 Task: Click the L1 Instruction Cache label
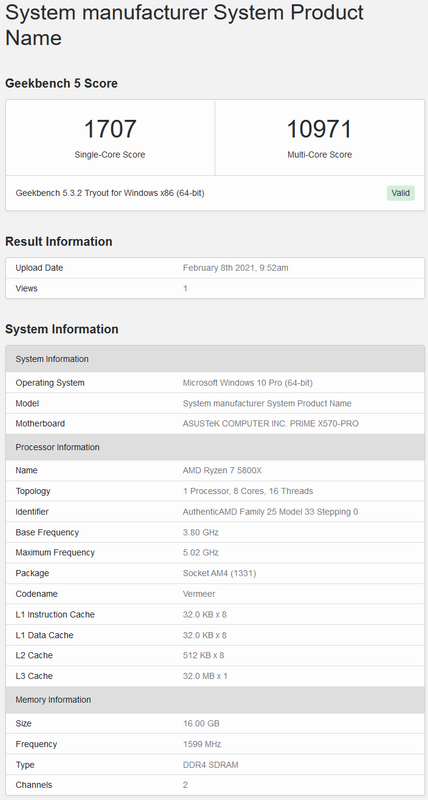click(x=55, y=614)
